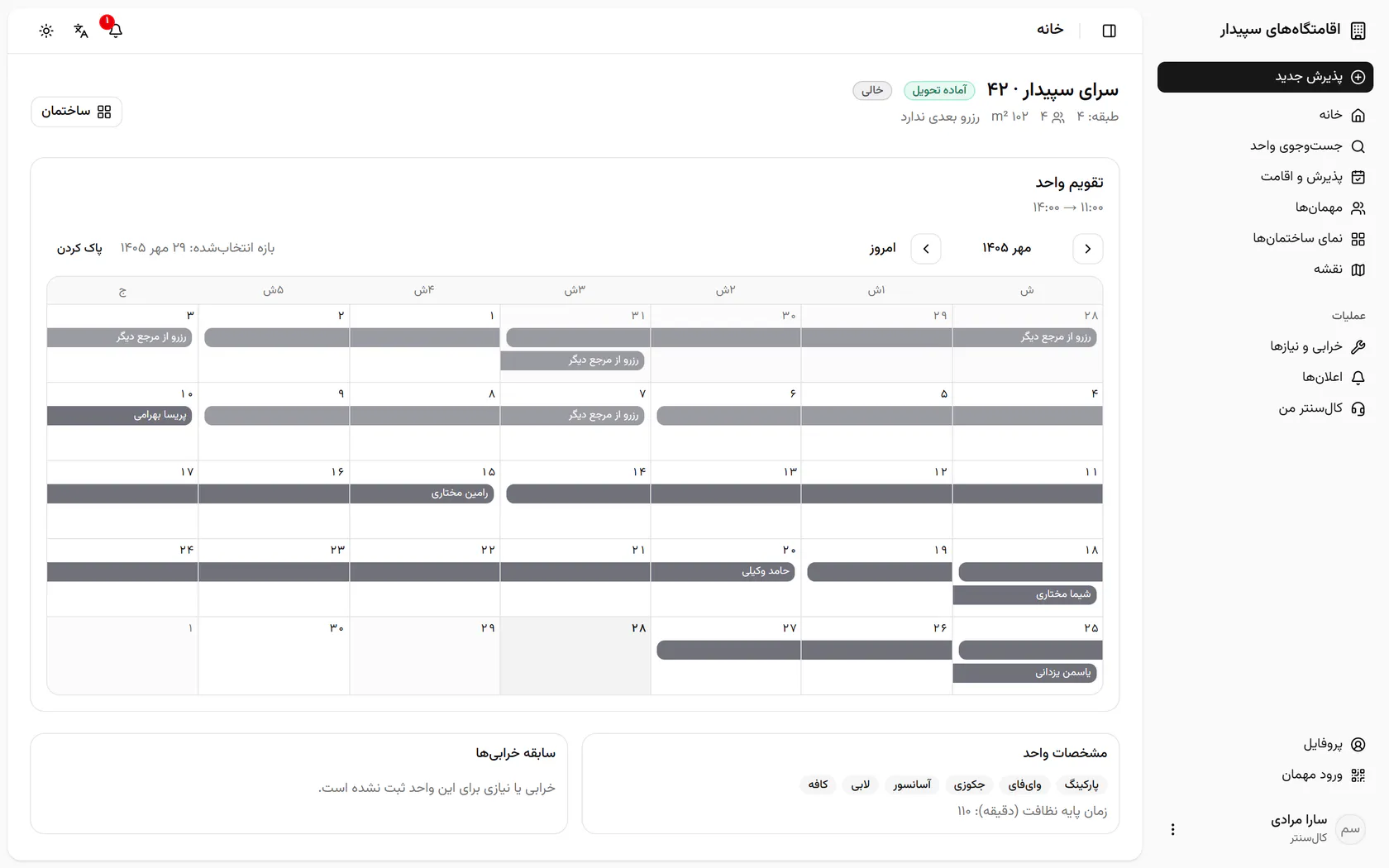Open notifications bell with red badge

(x=115, y=31)
